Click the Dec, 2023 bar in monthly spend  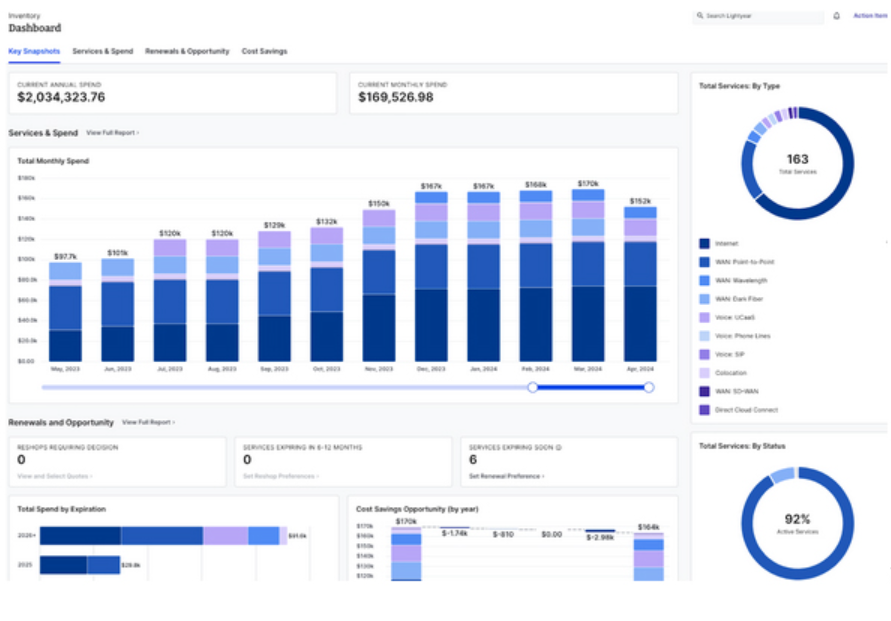pyautogui.click(x=431, y=277)
